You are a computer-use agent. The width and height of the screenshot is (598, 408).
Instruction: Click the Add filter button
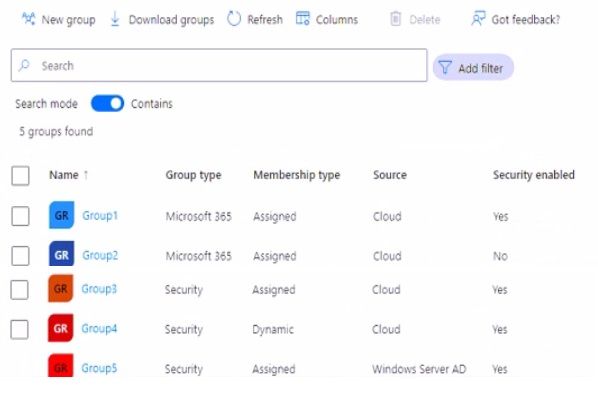pos(473,67)
